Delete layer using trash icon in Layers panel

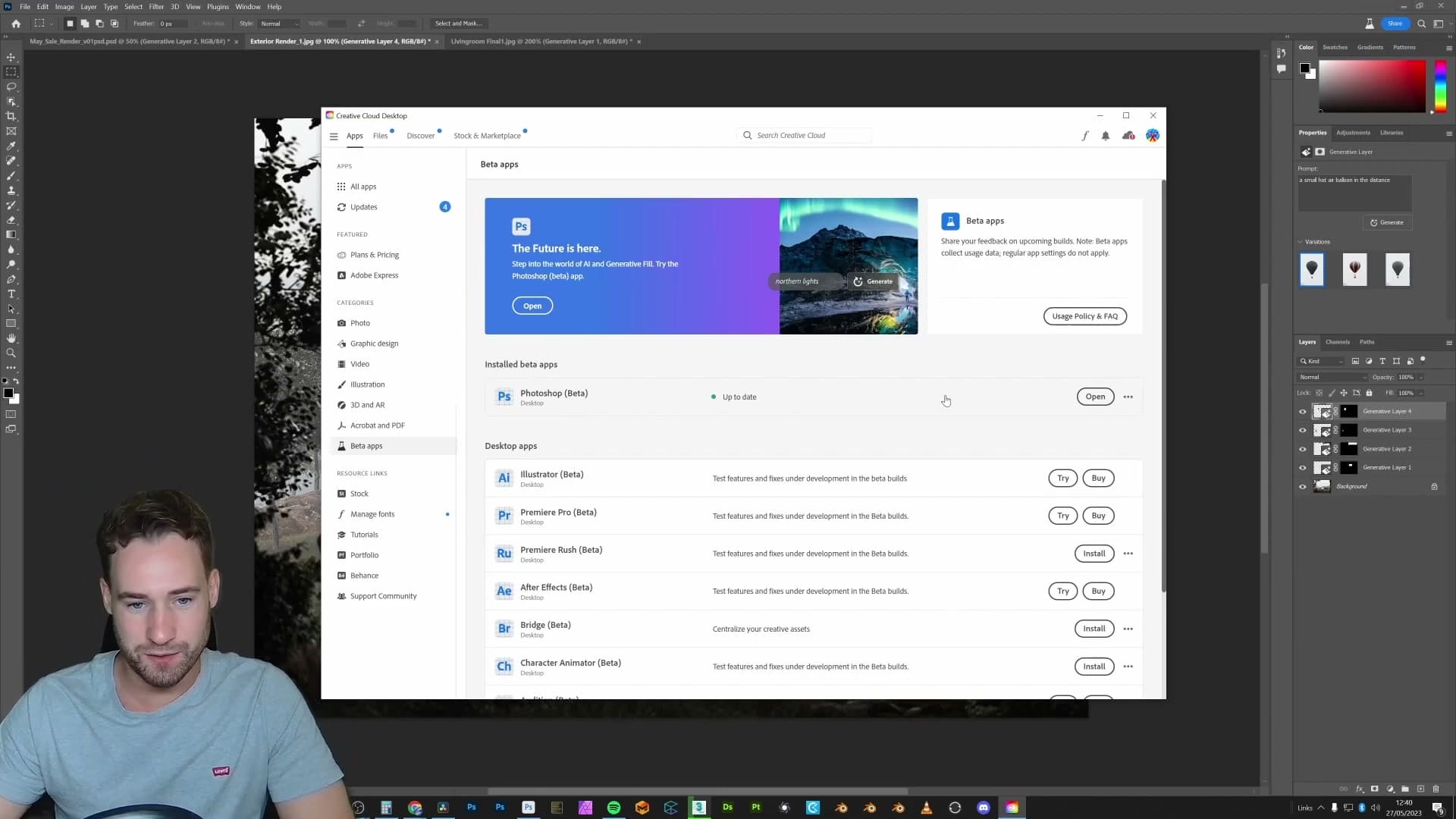click(x=1436, y=789)
